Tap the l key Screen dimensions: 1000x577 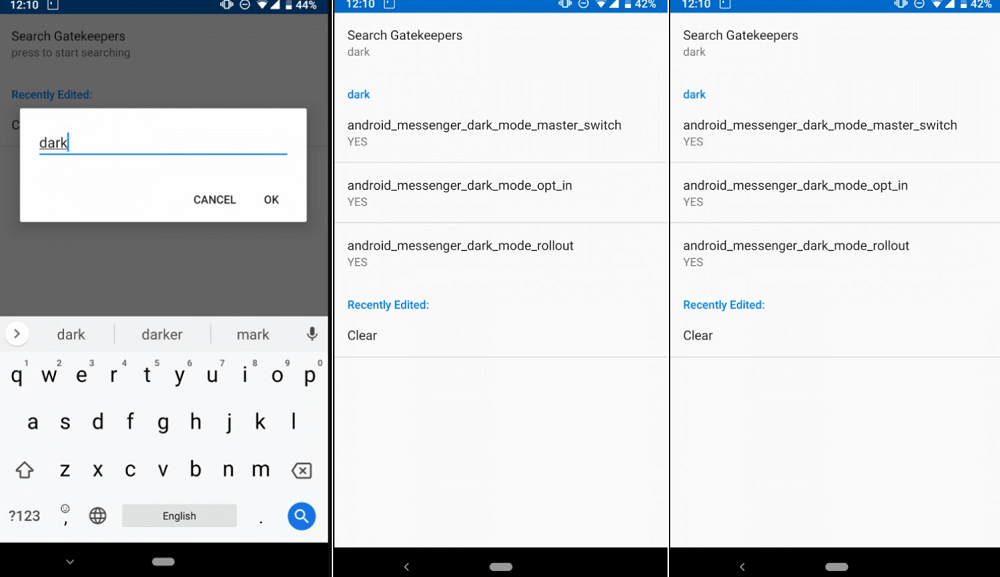click(x=293, y=422)
